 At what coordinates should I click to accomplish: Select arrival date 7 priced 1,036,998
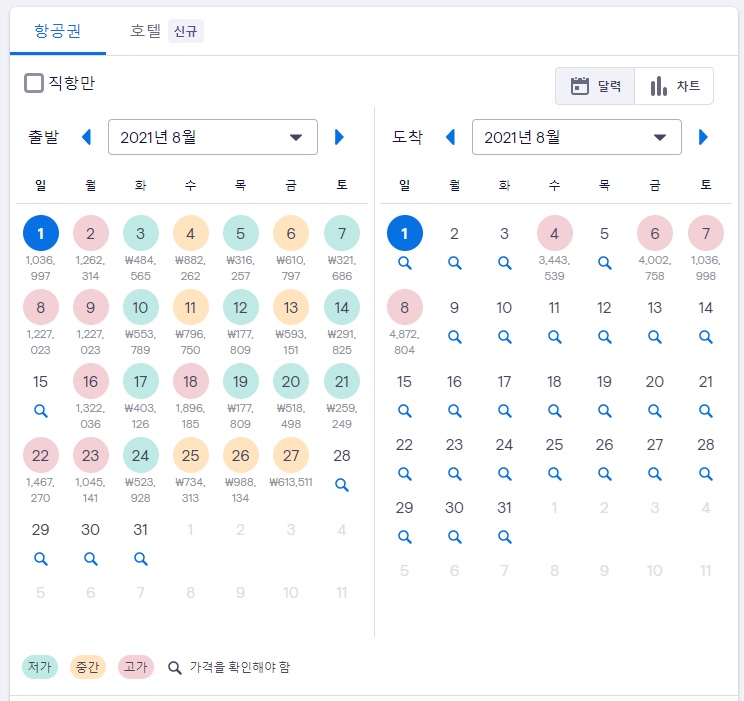pos(706,233)
